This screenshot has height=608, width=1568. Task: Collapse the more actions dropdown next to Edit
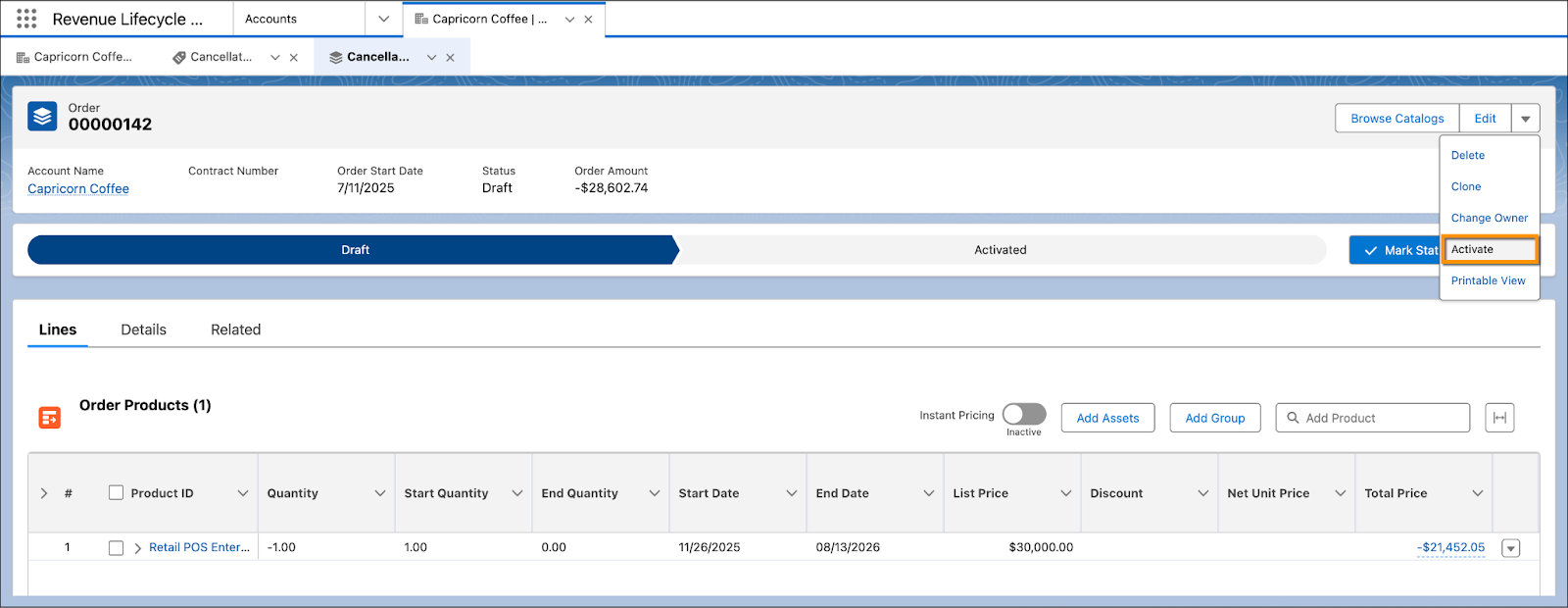[x=1525, y=119]
